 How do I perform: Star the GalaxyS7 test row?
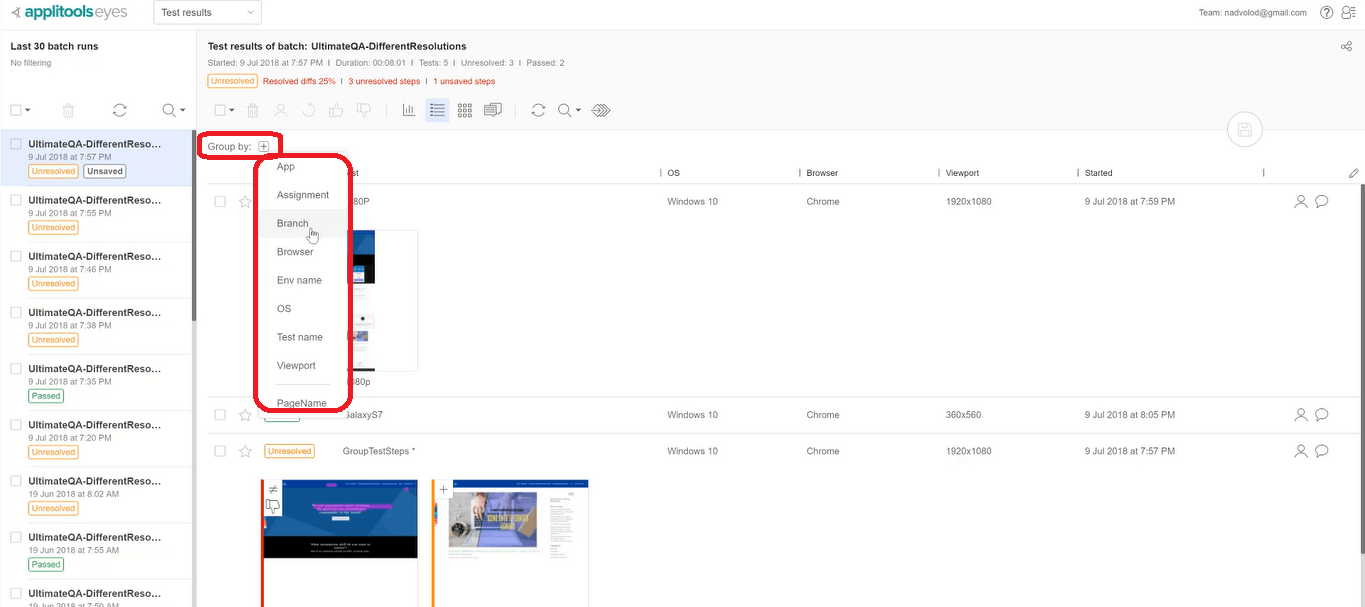245,415
